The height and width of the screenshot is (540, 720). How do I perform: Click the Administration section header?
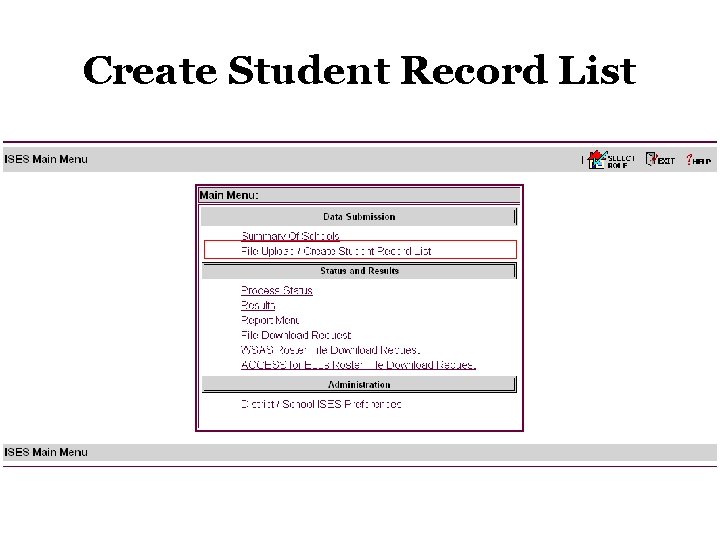[359, 384]
